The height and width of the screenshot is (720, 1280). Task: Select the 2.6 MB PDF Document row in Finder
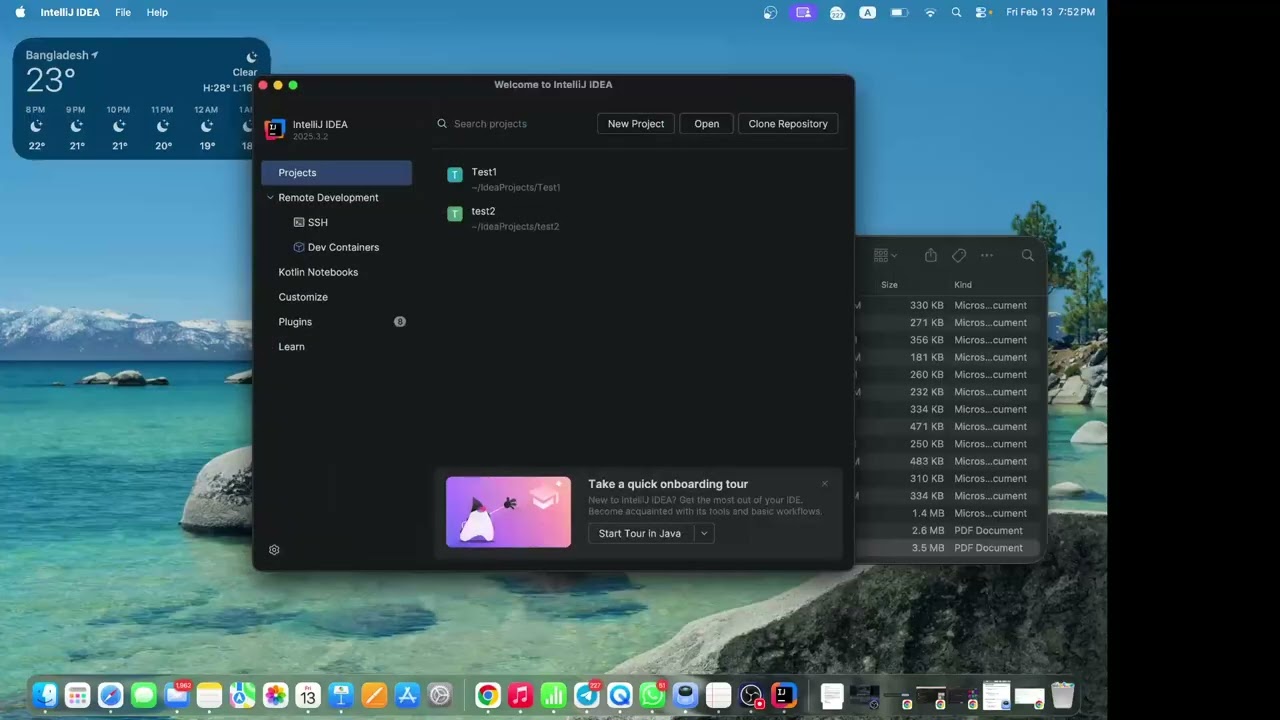coord(947,531)
